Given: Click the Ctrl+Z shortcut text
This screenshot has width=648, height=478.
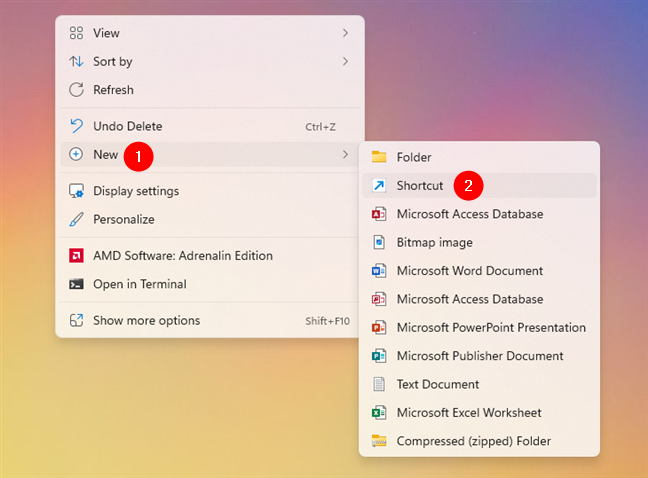Looking at the screenshot, I should click(320, 127).
